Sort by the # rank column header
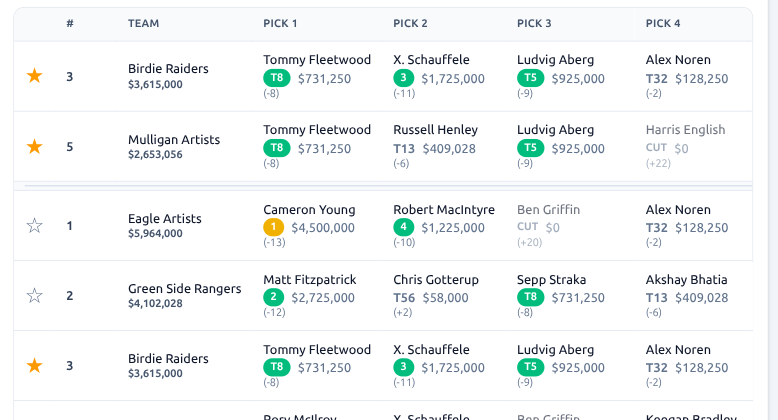The width and height of the screenshot is (778, 420). (x=70, y=23)
